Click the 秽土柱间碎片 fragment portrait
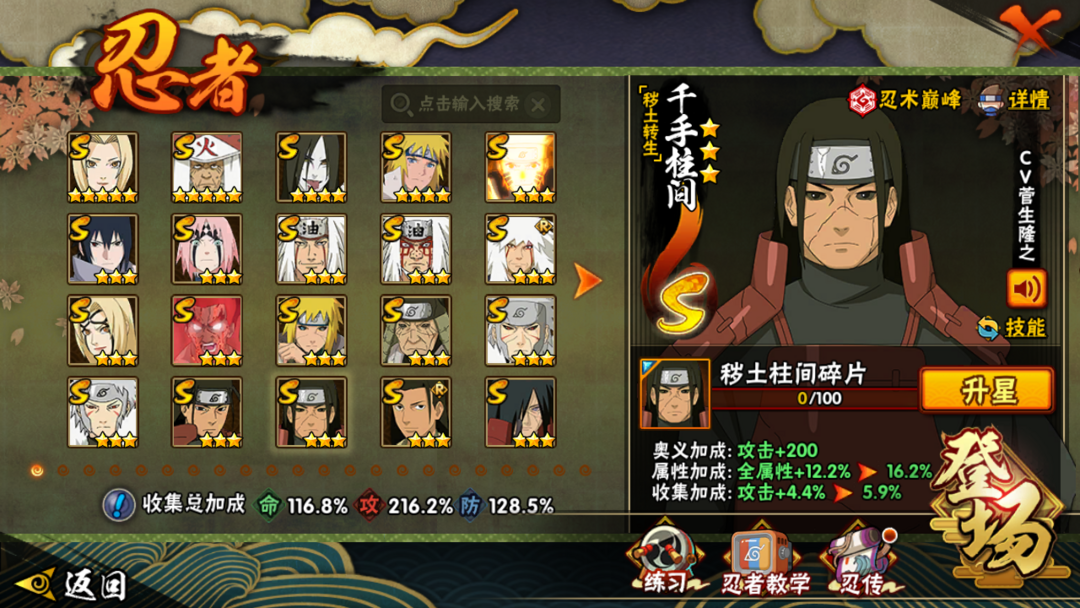 674,394
